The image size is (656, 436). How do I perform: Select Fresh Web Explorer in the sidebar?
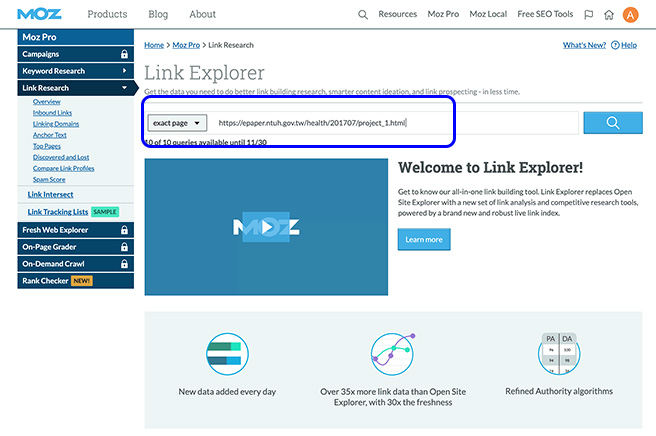click(76, 230)
